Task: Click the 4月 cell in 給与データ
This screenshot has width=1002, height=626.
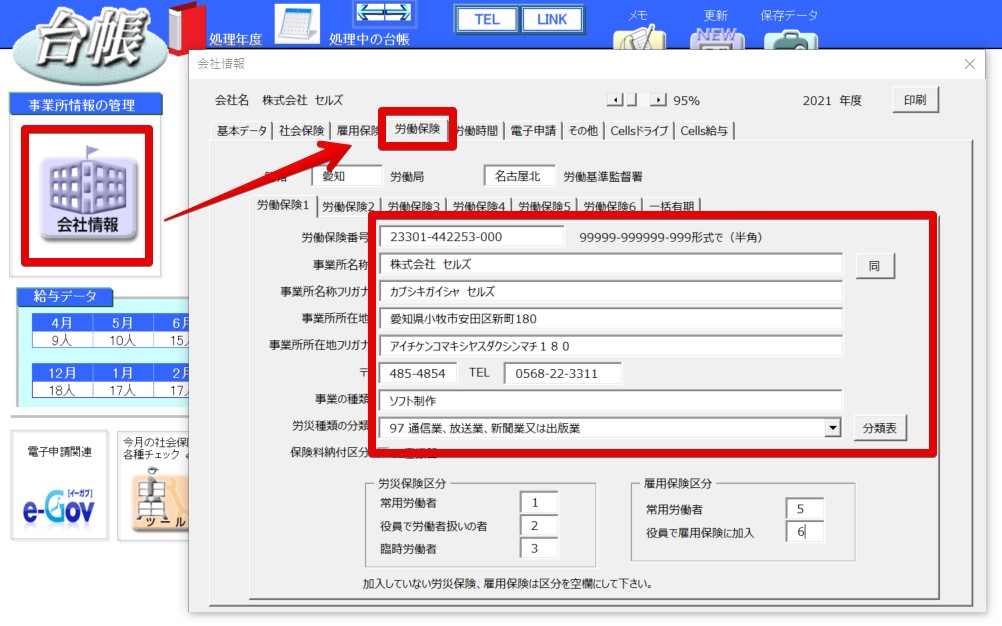Action: tap(62, 323)
